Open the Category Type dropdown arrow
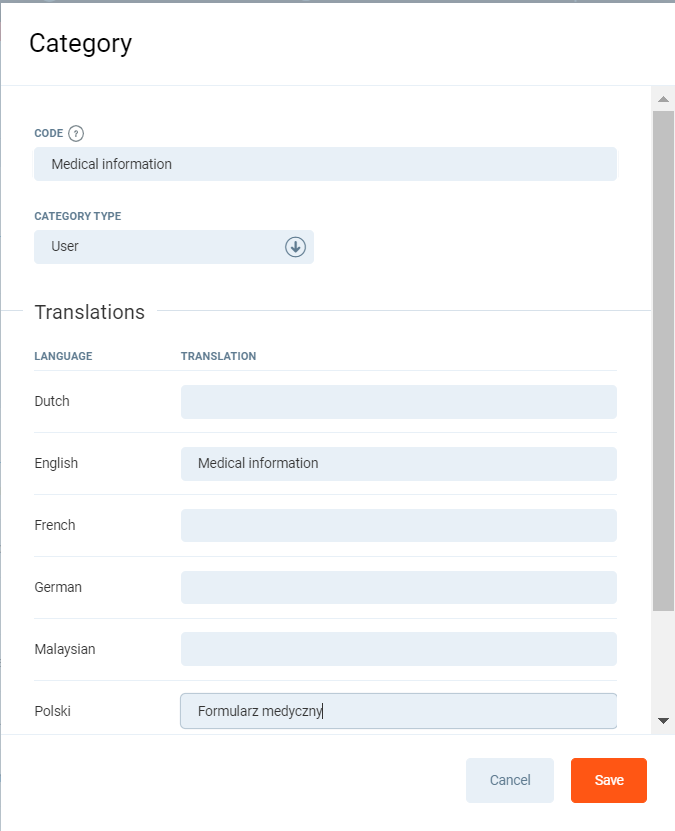Screen dimensions: 675x831 [295, 247]
